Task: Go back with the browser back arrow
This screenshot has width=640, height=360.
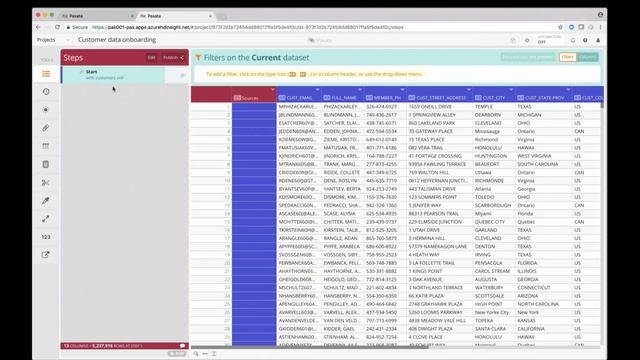Action: pyautogui.click(x=38, y=27)
